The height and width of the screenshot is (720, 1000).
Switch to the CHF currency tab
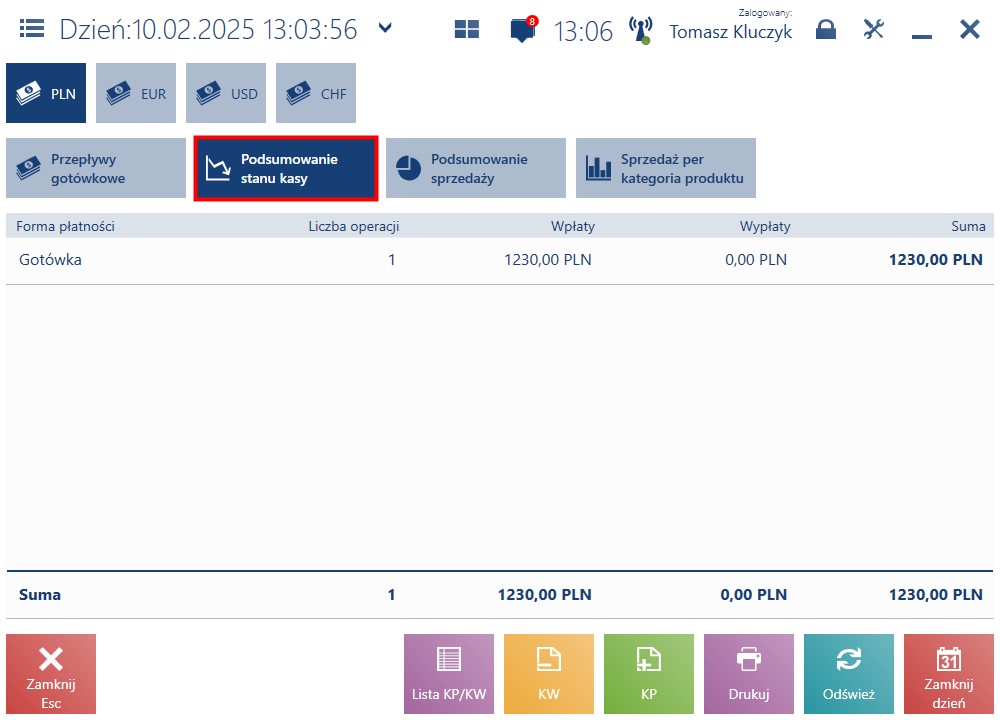[x=316, y=93]
